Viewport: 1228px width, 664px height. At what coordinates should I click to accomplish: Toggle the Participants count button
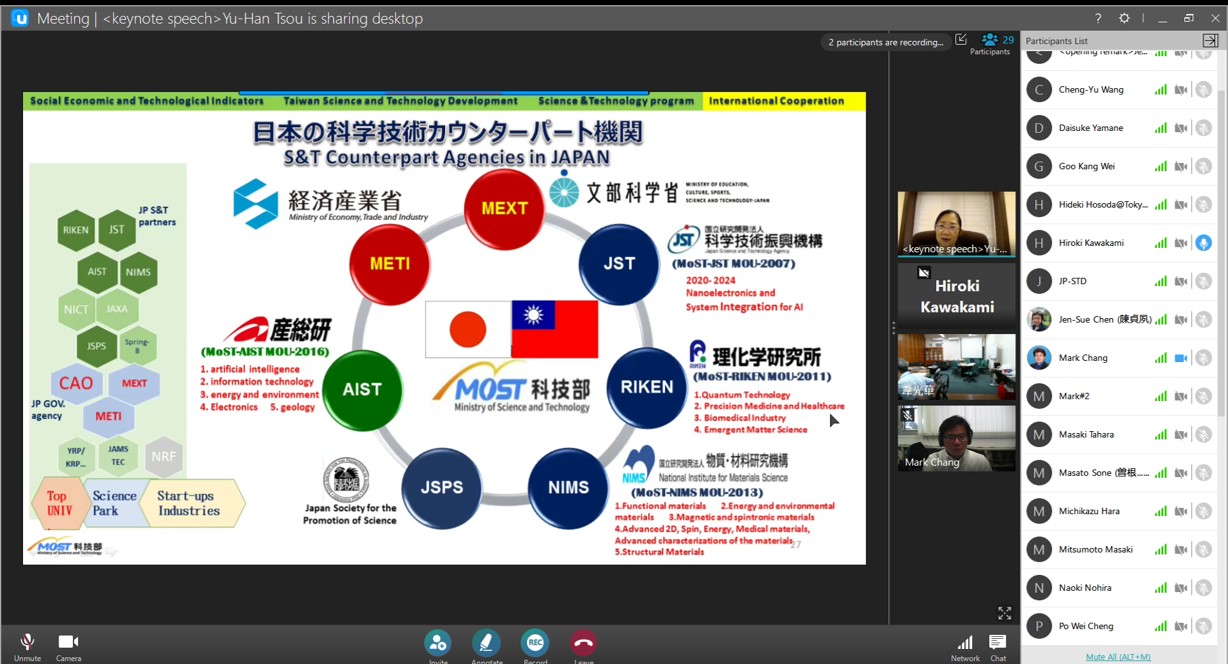[x=990, y=43]
